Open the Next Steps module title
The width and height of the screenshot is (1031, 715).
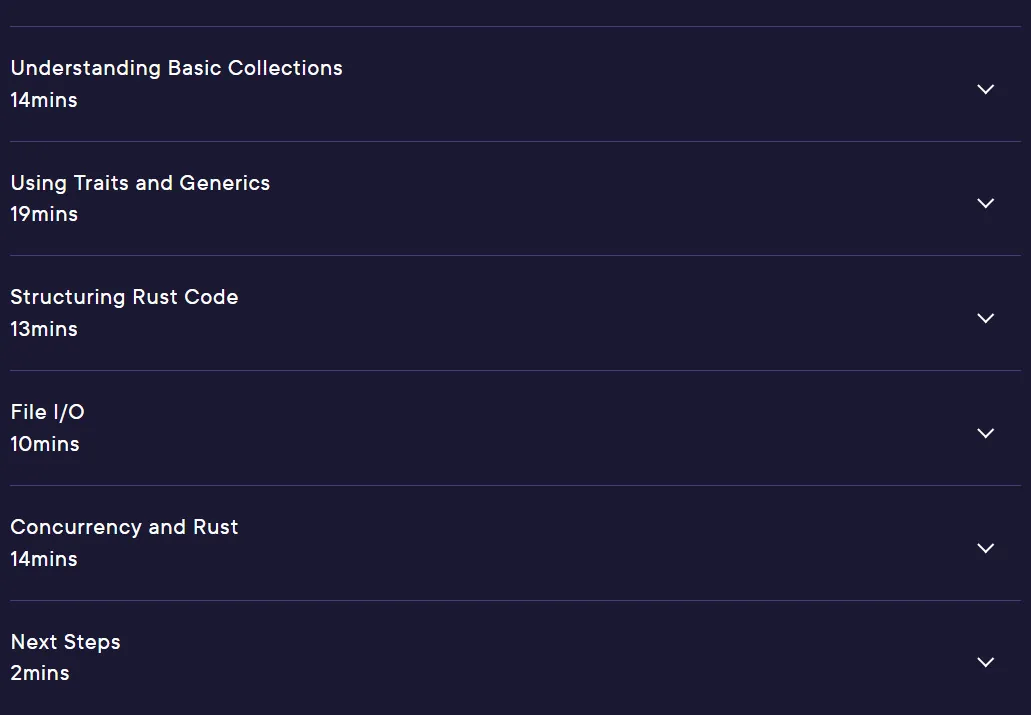66,642
